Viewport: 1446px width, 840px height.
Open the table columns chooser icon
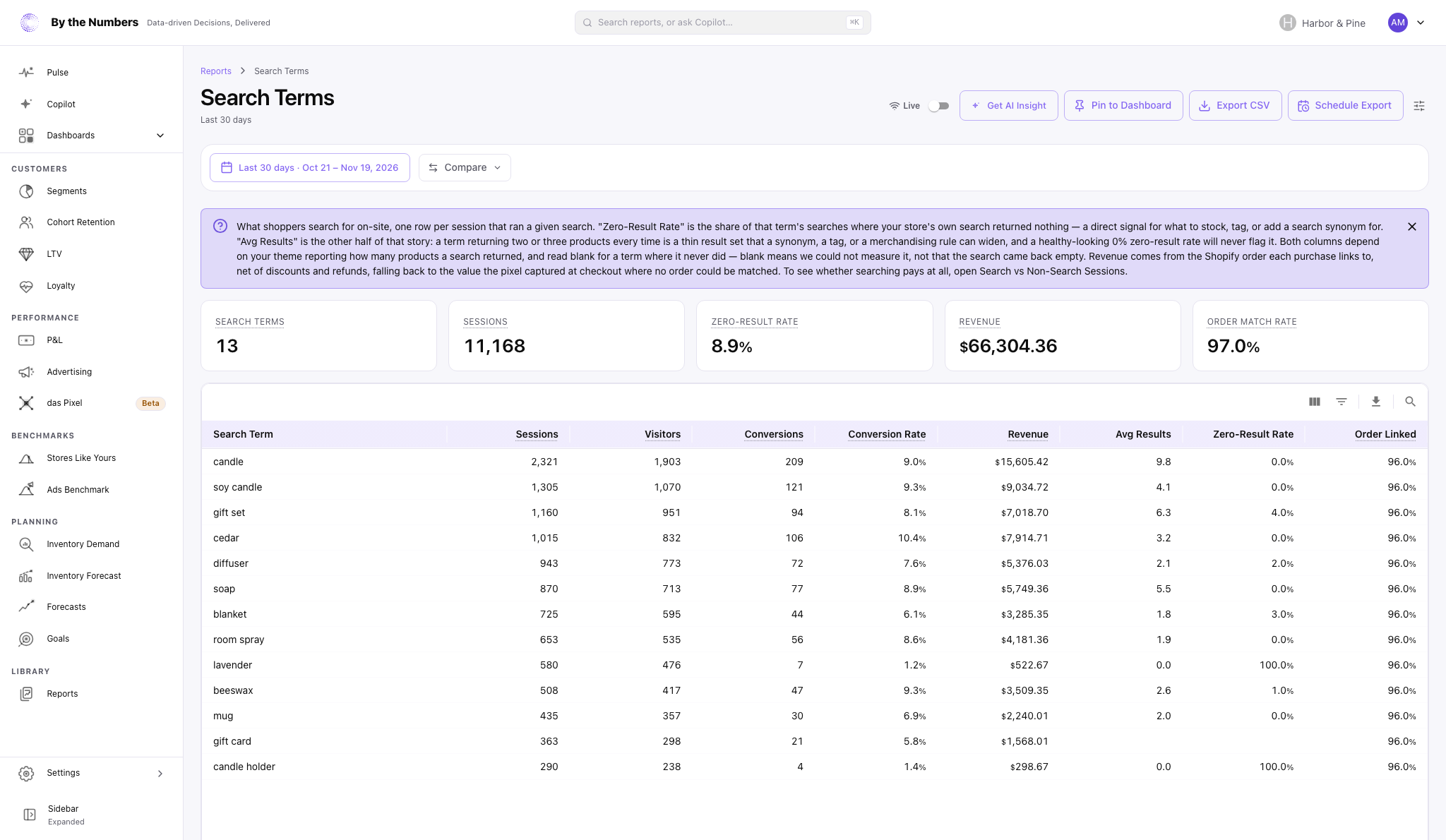coord(1314,402)
